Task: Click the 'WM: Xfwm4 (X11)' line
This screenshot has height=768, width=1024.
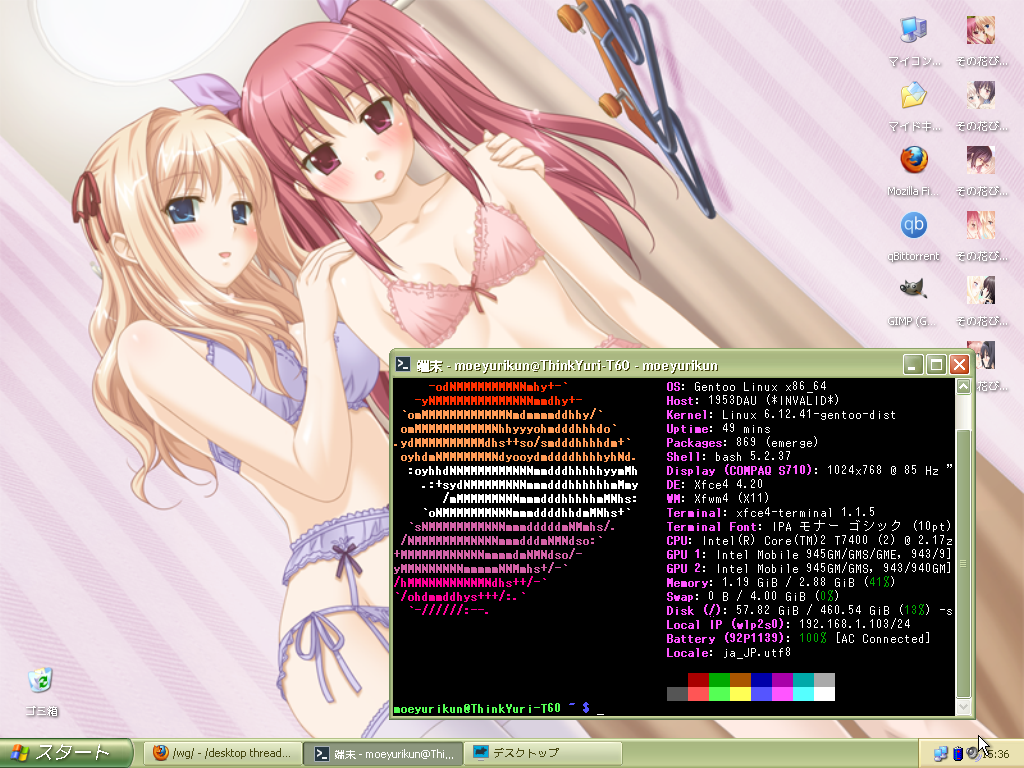Action: [718, 498]
